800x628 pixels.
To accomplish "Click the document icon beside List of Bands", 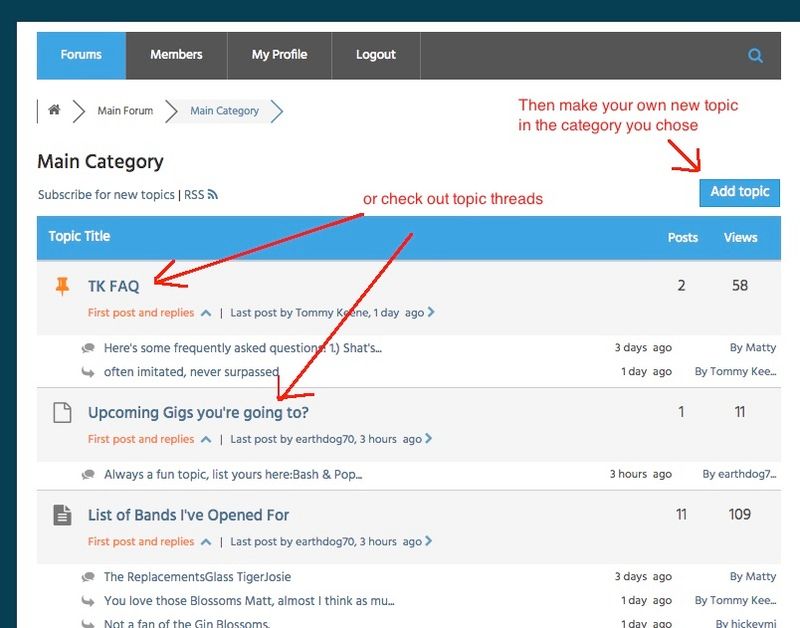I will coord(62,516).
